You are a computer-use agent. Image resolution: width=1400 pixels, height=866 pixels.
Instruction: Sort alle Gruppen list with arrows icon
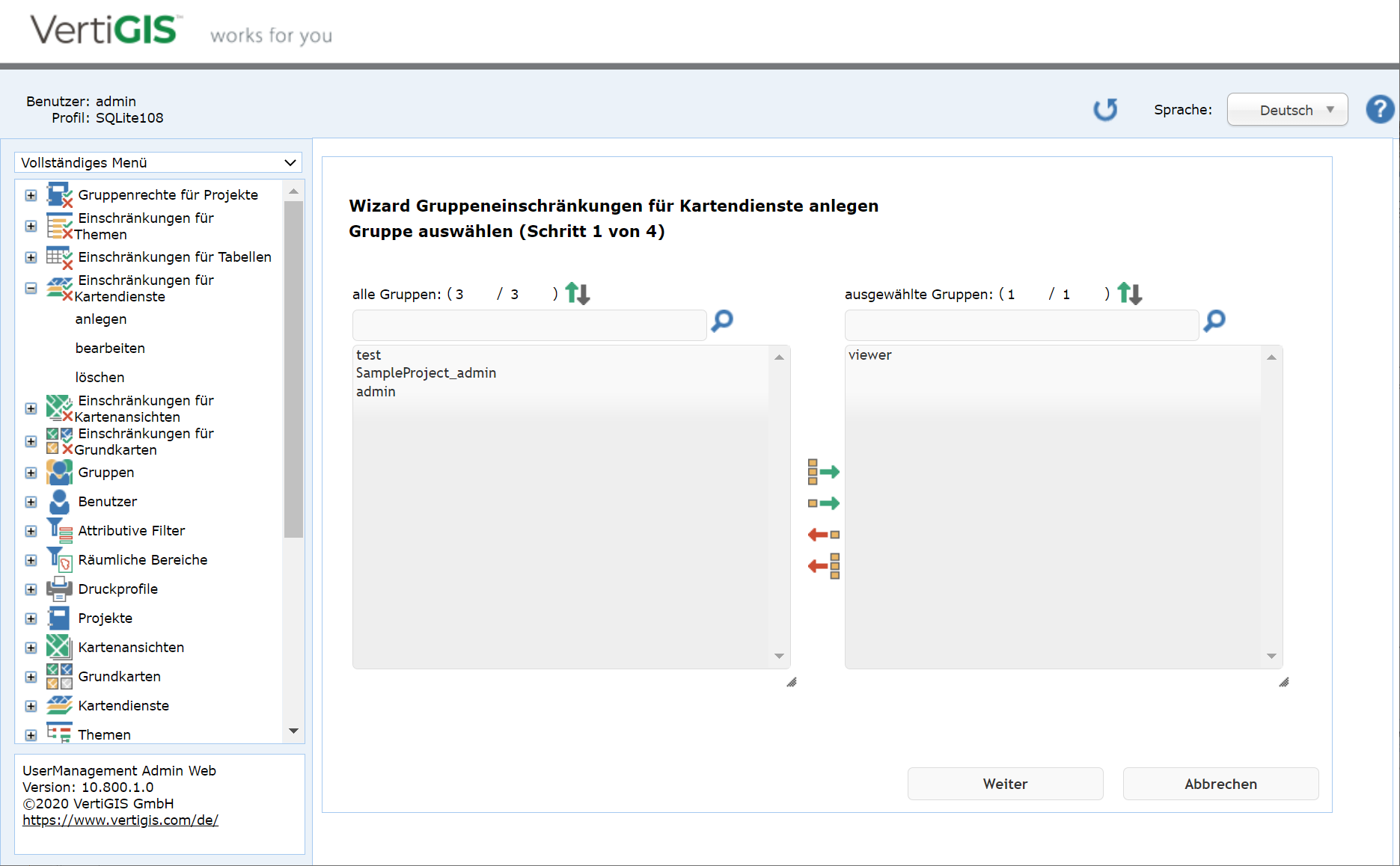(577, 293)
